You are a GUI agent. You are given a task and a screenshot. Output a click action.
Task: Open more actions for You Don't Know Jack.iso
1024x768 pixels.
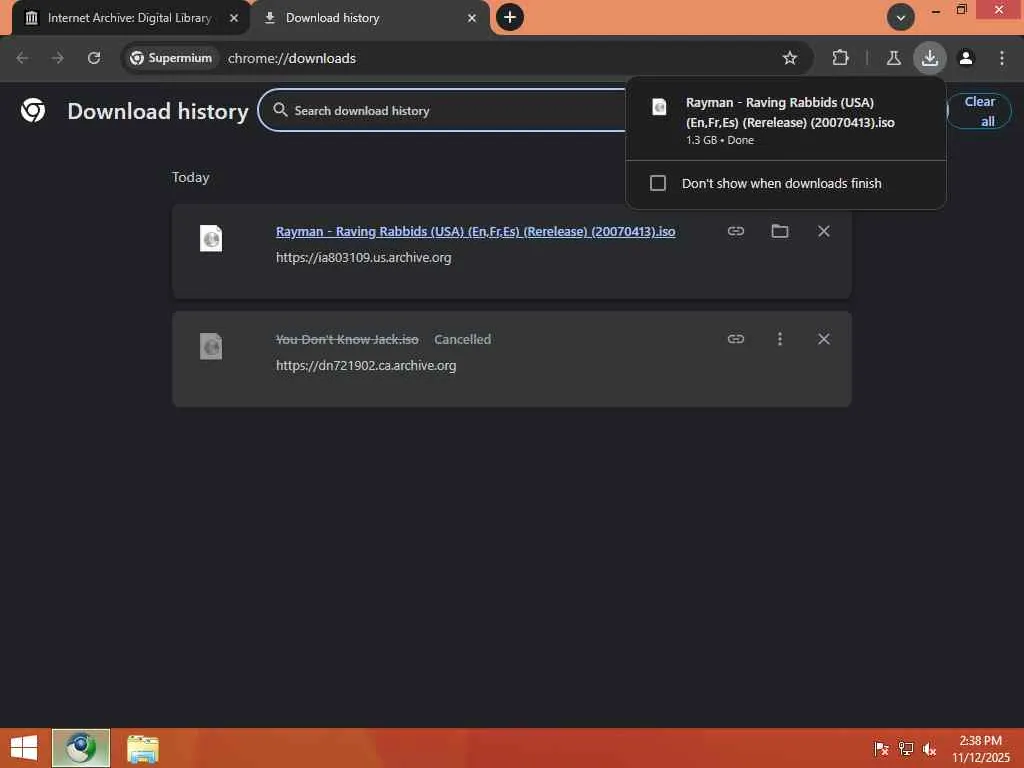point(780,339)
